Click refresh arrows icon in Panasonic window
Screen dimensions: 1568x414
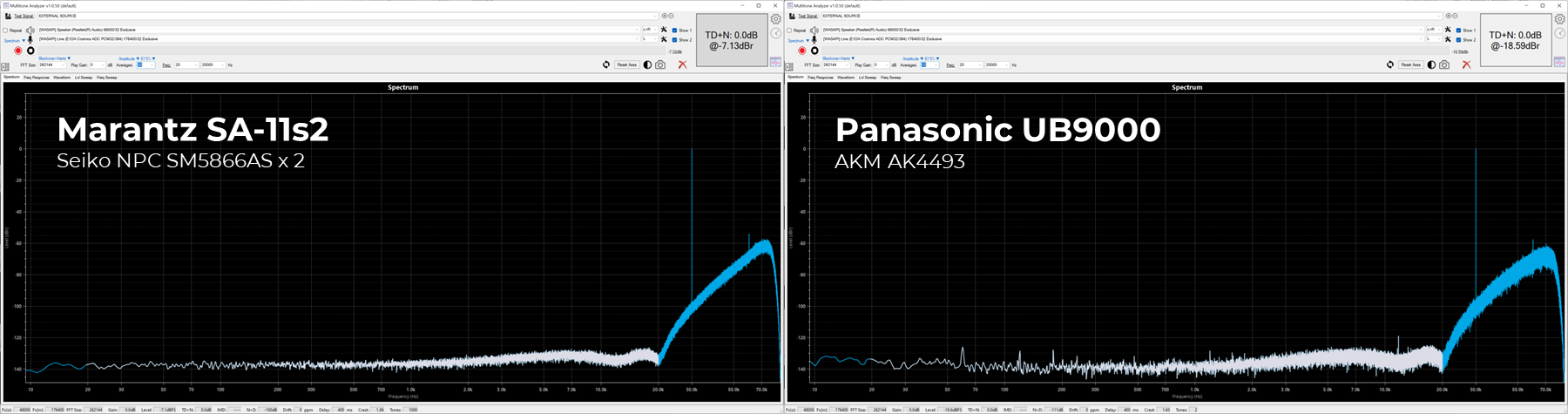coord(1390,64)
